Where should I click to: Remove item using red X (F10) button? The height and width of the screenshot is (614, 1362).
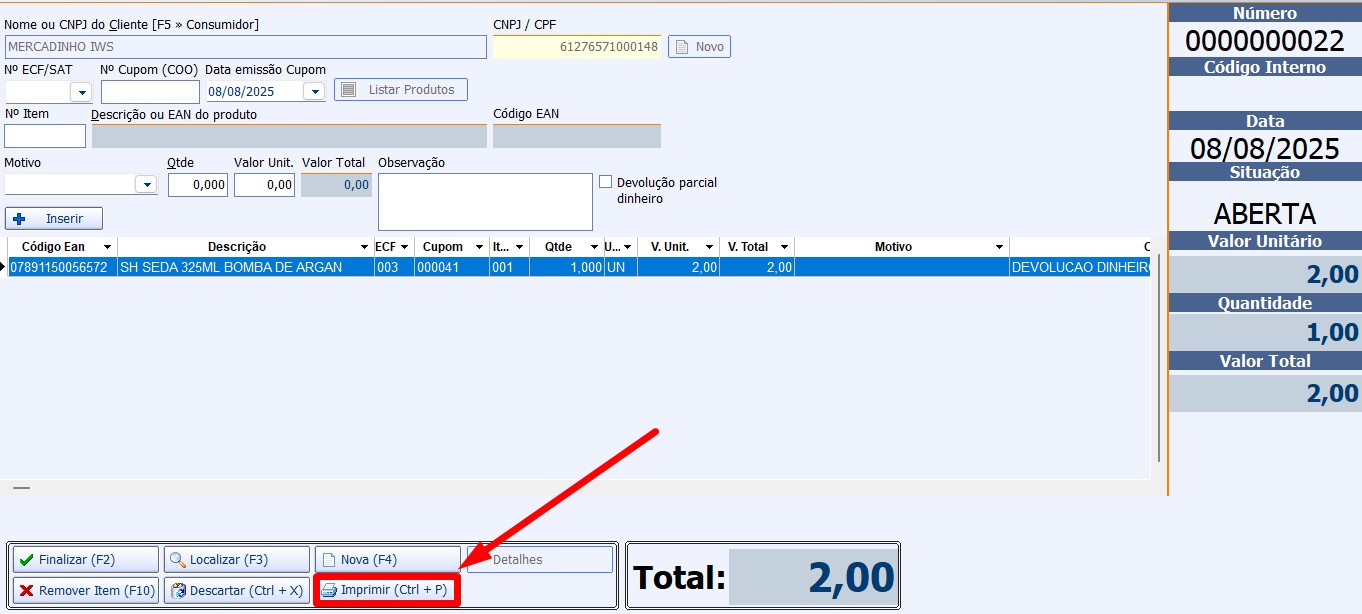(x=85, y=591)
